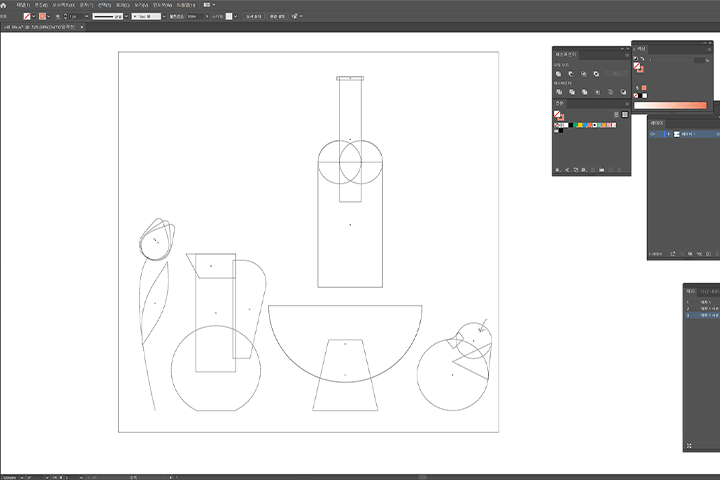Screen dimensions: 720x480
Task: Open the stroke weight value dropdown
Action: (87, 16)
